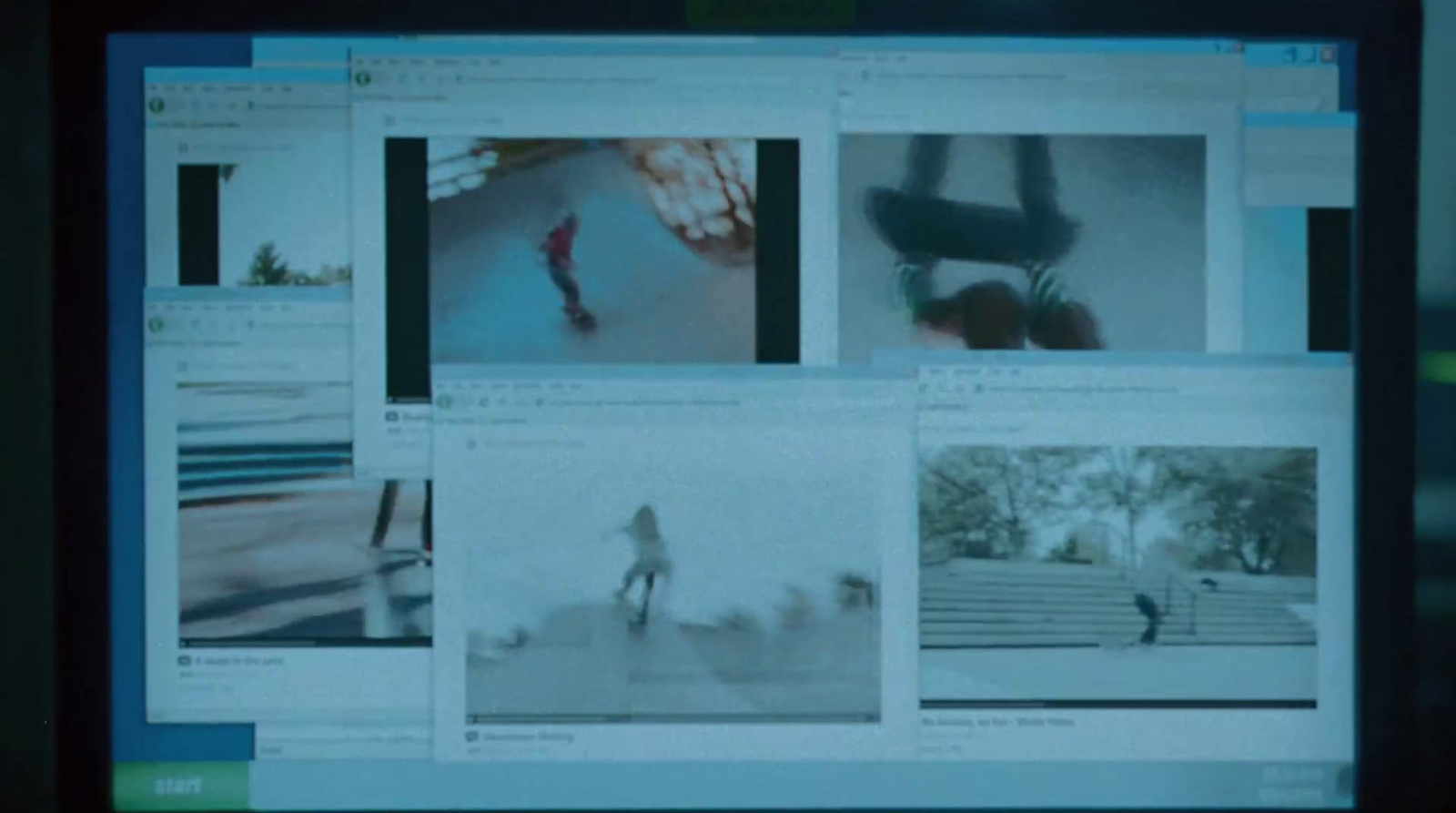Seek the stair-set video progress bar

(x=1117, y=704)
